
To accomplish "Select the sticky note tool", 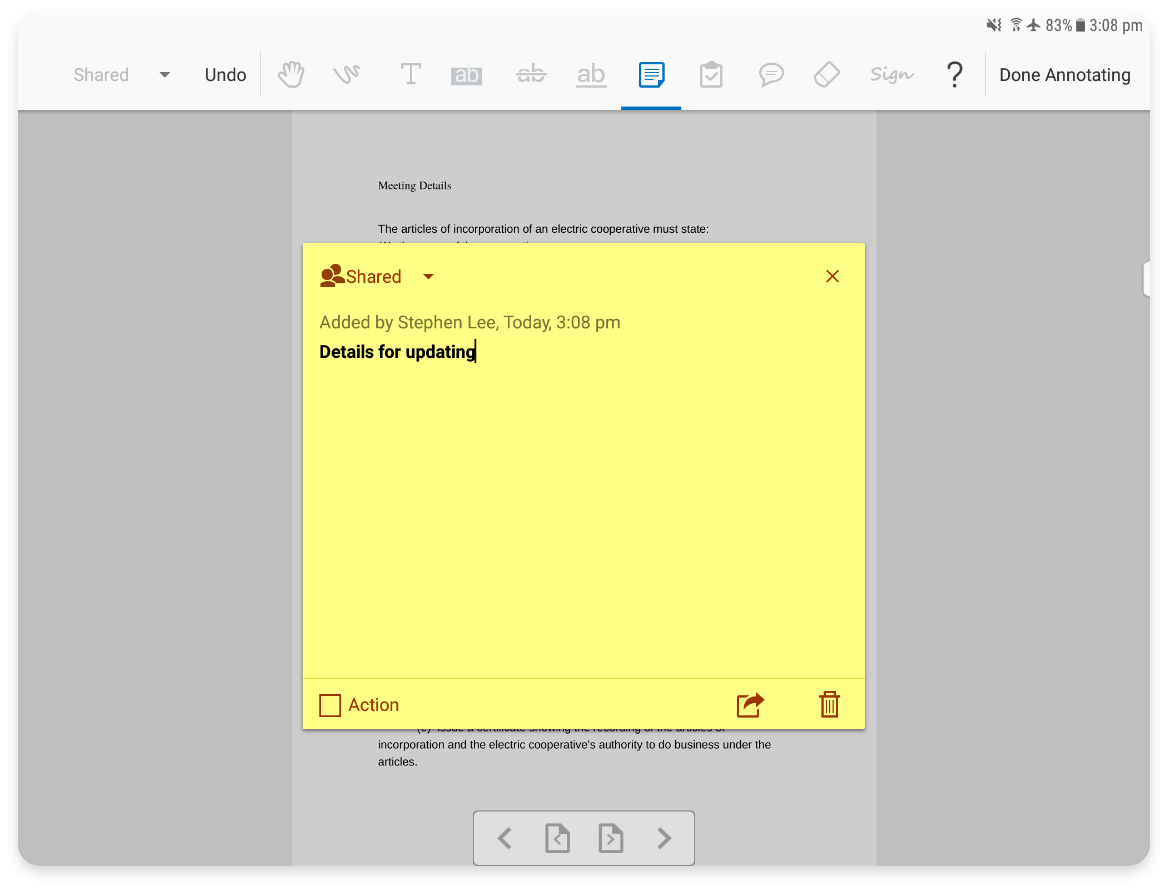I will pyautogui.click(x=651, y=75).
